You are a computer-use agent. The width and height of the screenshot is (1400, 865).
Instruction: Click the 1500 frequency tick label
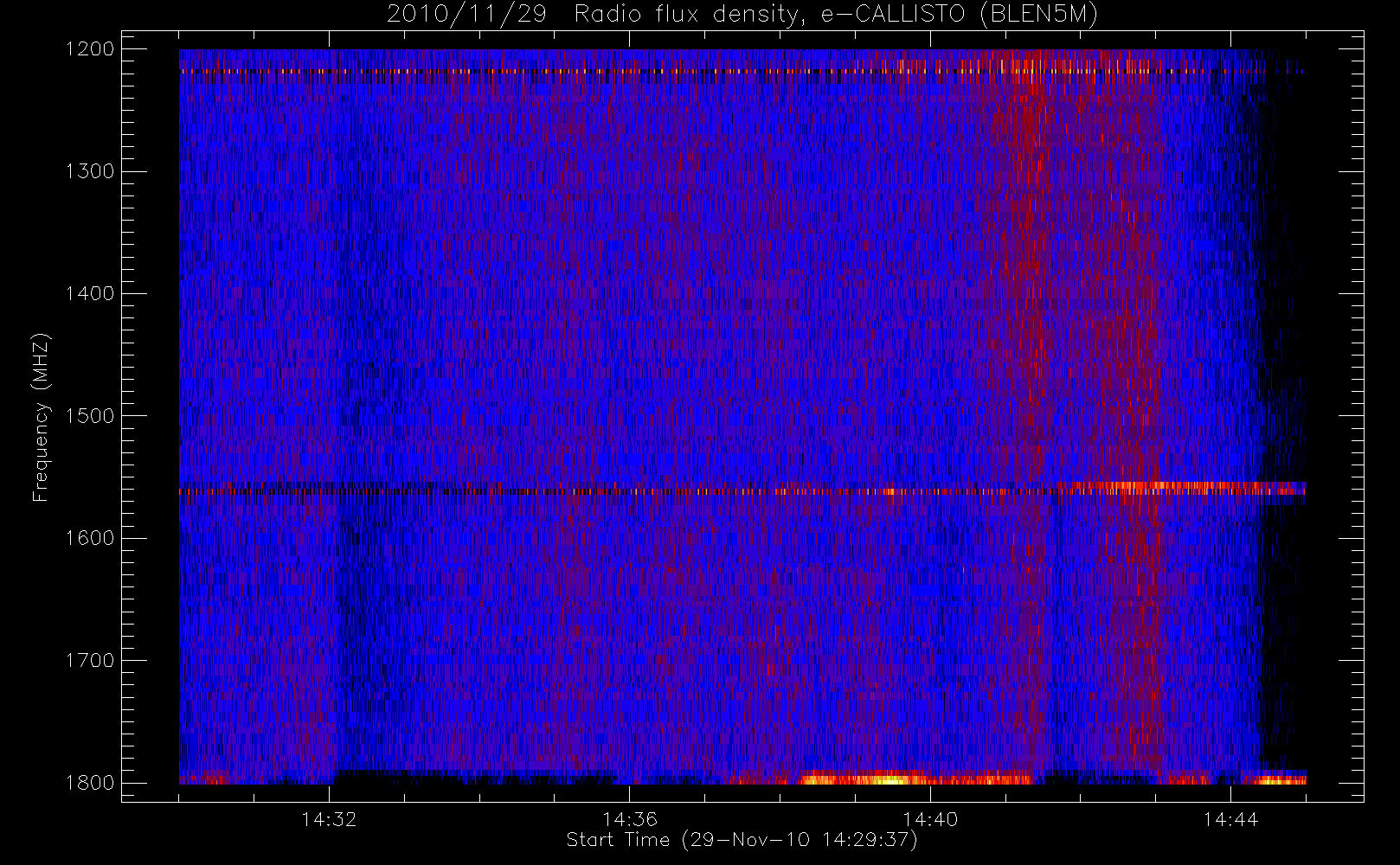90,416
